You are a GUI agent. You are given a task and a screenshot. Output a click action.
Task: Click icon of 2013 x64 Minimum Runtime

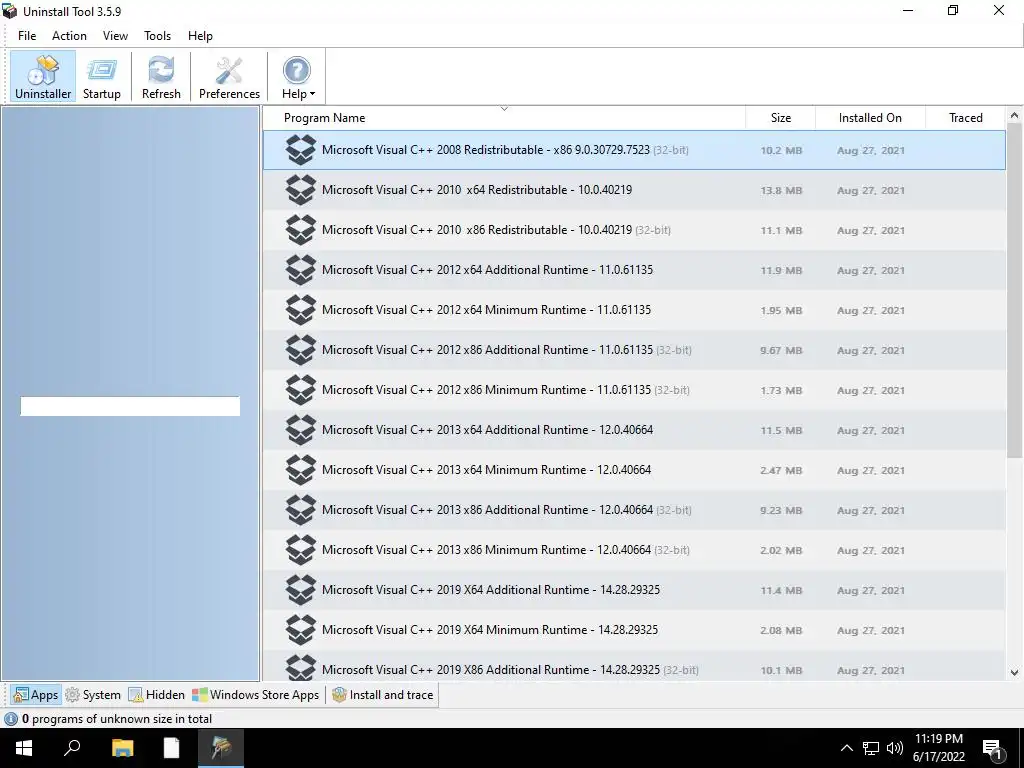coord(301,470)
